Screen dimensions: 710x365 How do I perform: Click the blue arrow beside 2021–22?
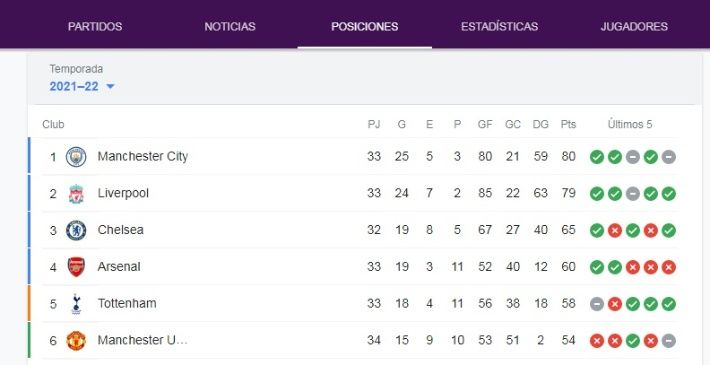coord(110,86)
